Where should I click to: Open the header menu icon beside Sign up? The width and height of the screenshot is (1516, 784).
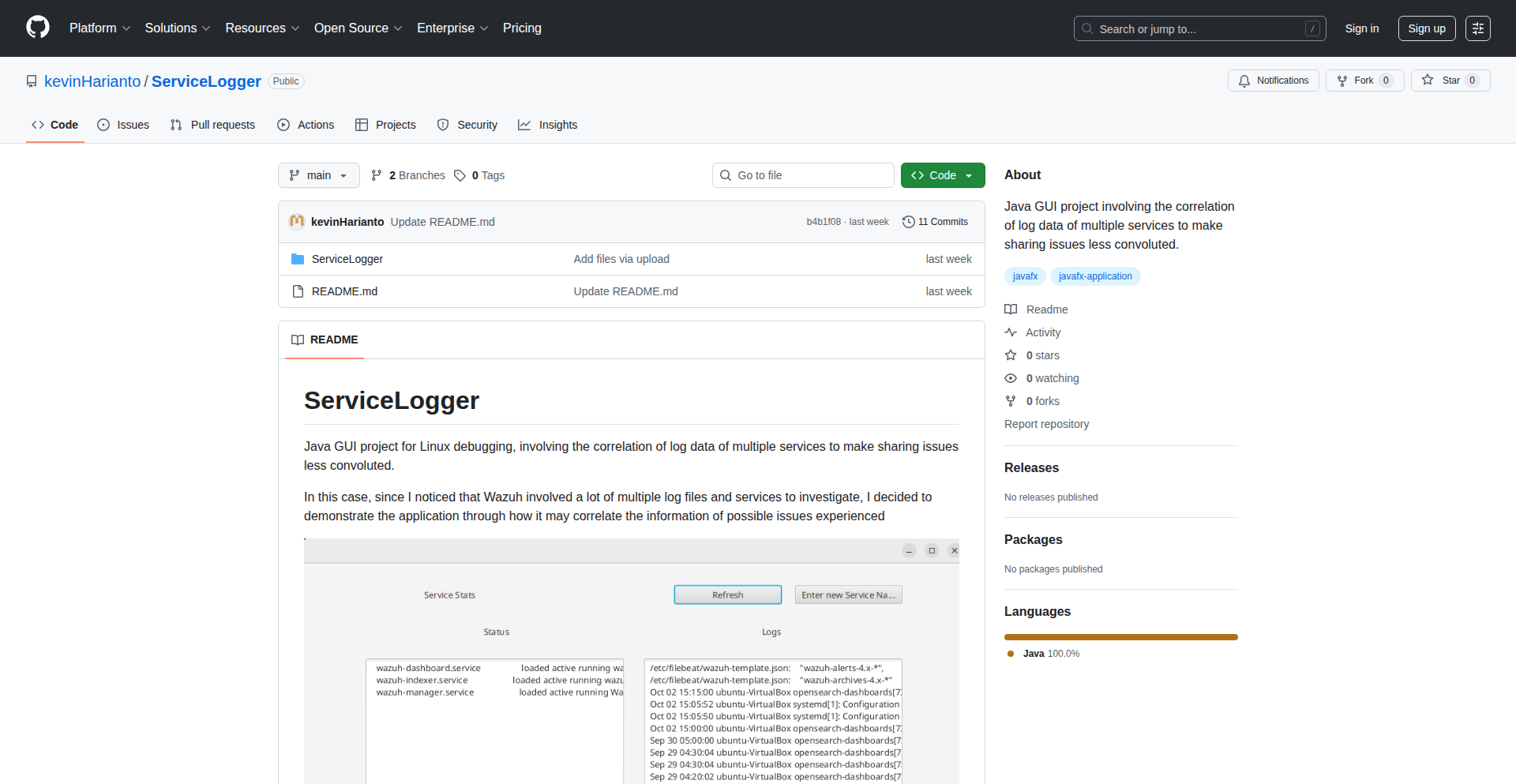[x=1478, y=28]
